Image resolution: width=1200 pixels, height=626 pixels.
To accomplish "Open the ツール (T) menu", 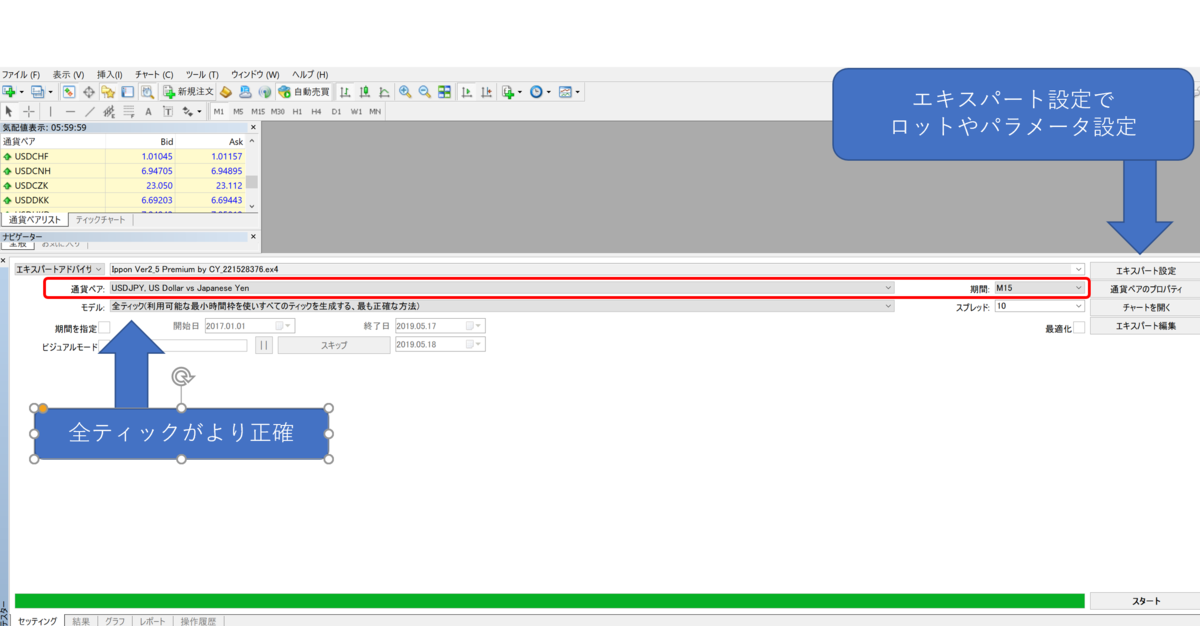I will click(x=202, y=74).
